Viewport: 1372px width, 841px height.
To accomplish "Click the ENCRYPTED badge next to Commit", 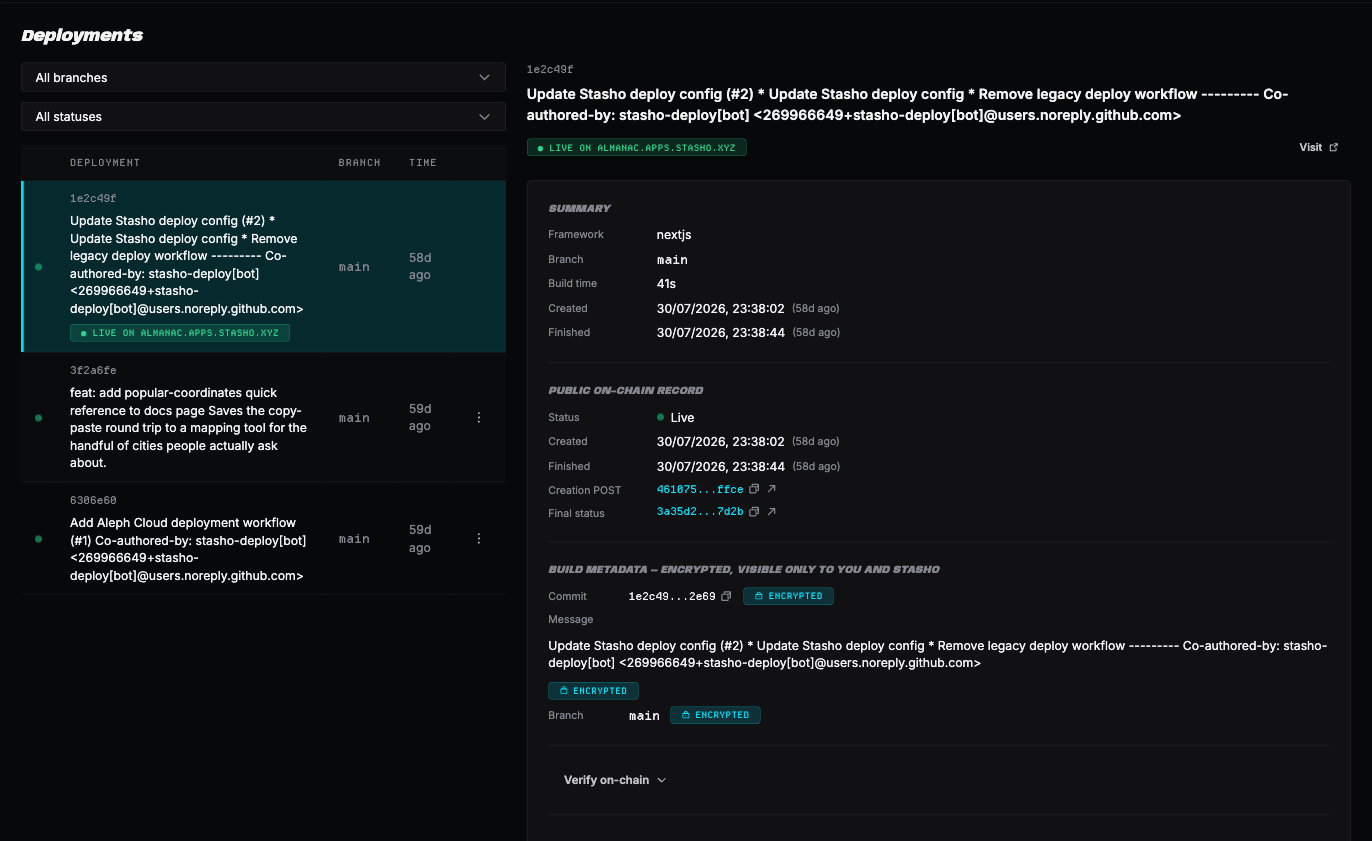I will [x=788, y=596].
